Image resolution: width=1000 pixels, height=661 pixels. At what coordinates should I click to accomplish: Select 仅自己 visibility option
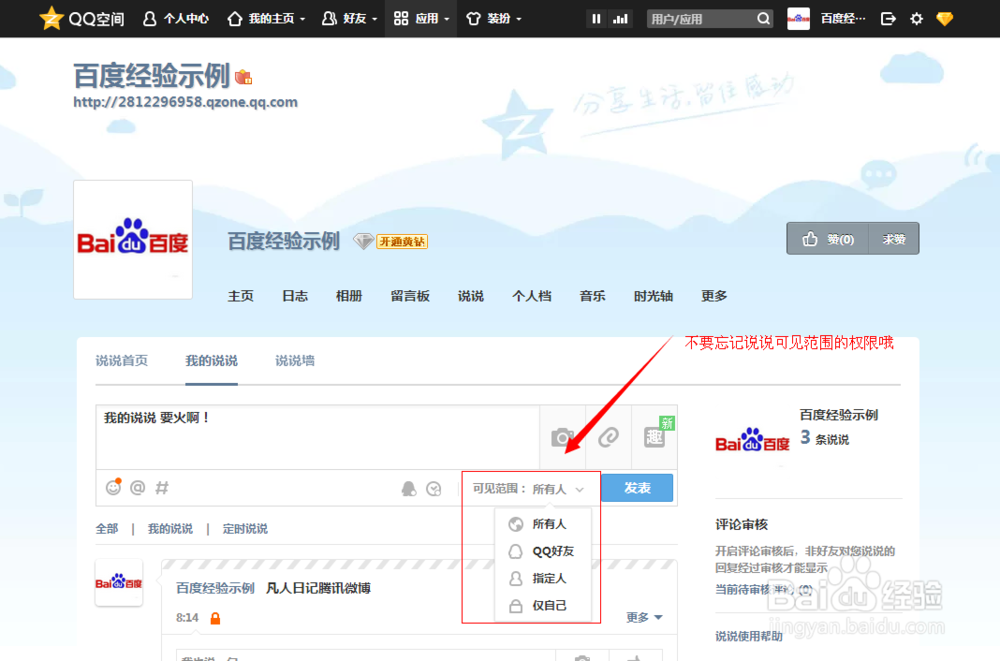(548, 605)
